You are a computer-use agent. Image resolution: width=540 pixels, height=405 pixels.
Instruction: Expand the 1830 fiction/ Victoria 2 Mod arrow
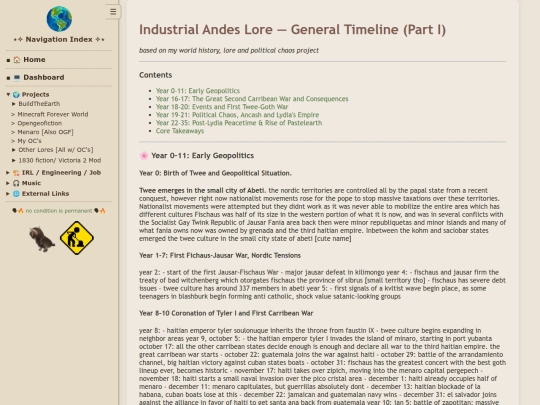pos(14,160)
